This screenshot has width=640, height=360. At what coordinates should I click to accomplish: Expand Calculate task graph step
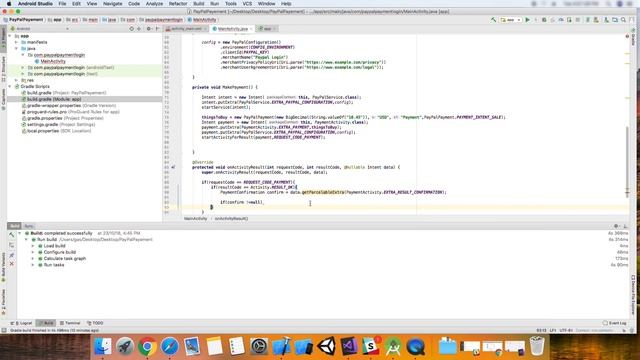click(33, 258)
